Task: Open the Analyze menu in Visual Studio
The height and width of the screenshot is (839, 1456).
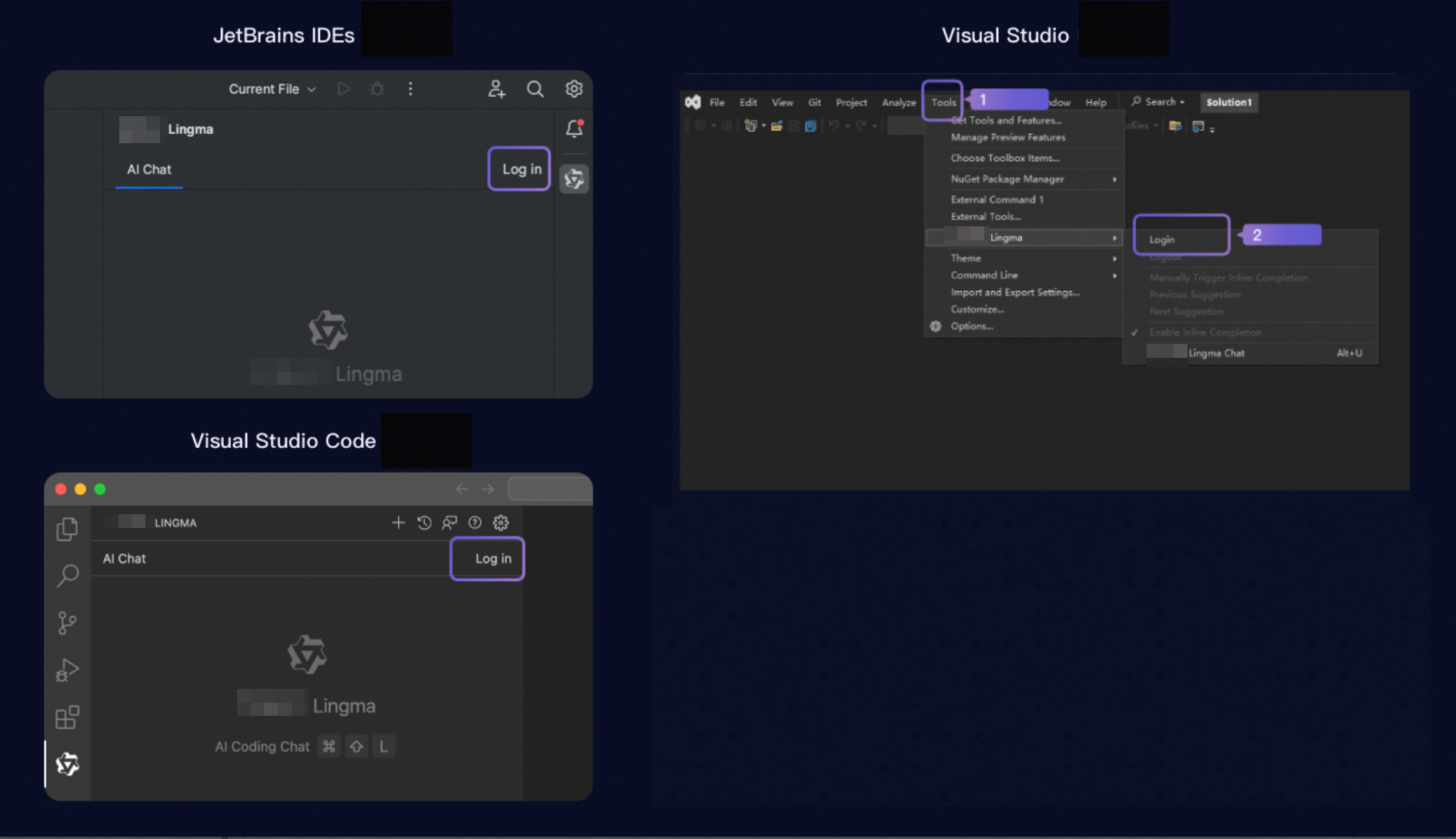Action: coord(899,102)
